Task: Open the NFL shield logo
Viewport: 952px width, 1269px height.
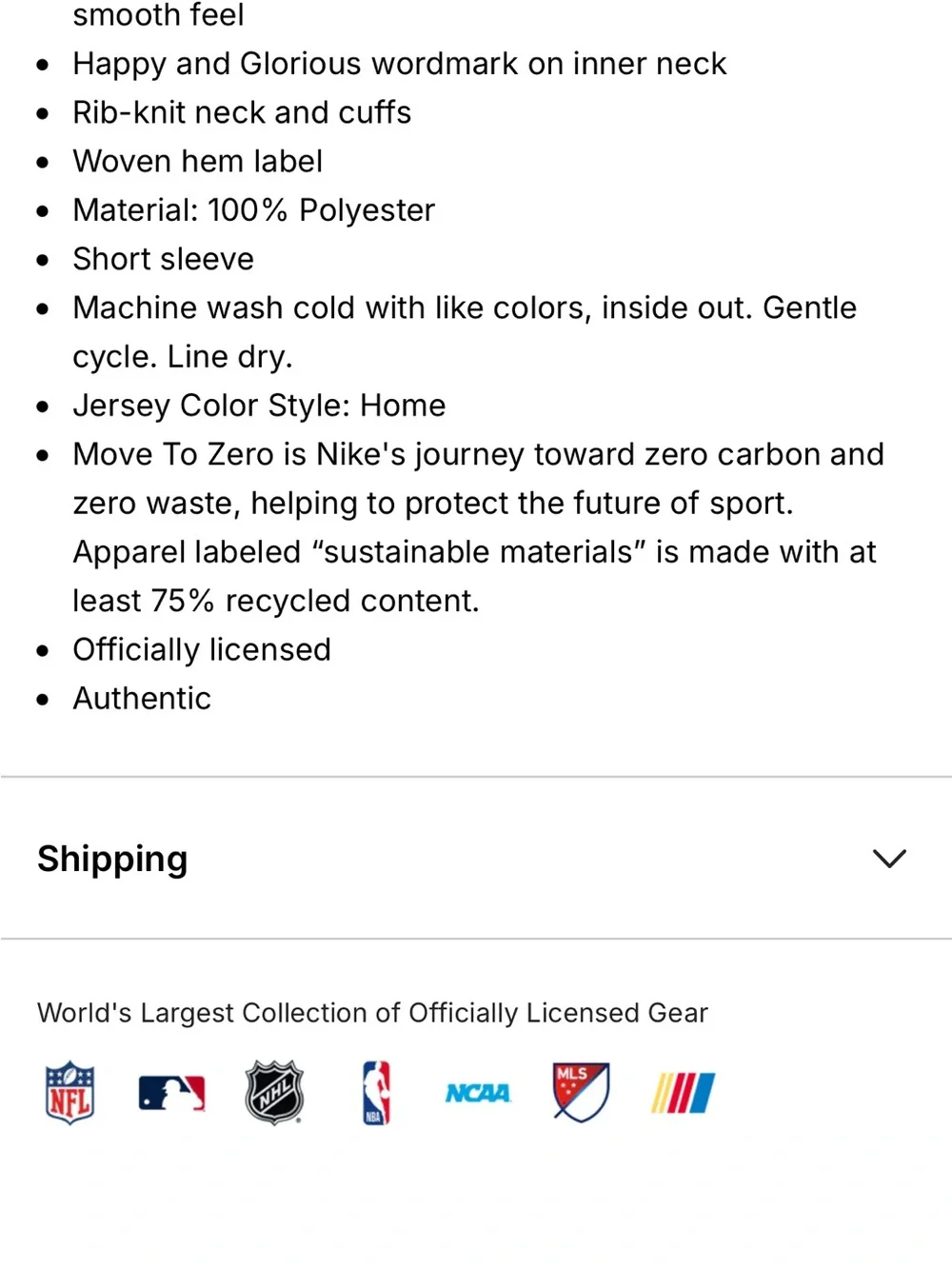Action: tap(70, 1093)
